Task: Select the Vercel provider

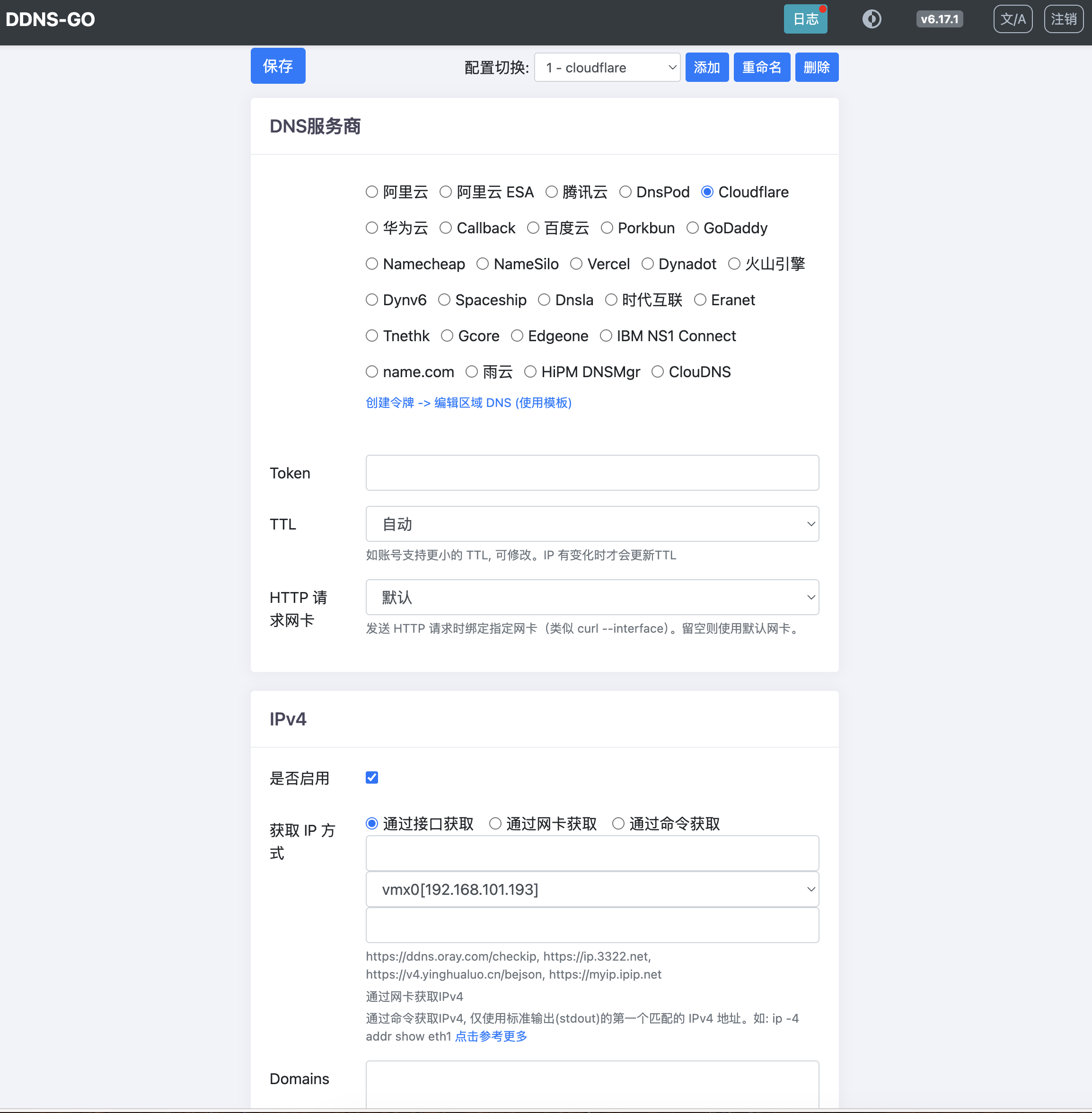Action: (576, 264)
